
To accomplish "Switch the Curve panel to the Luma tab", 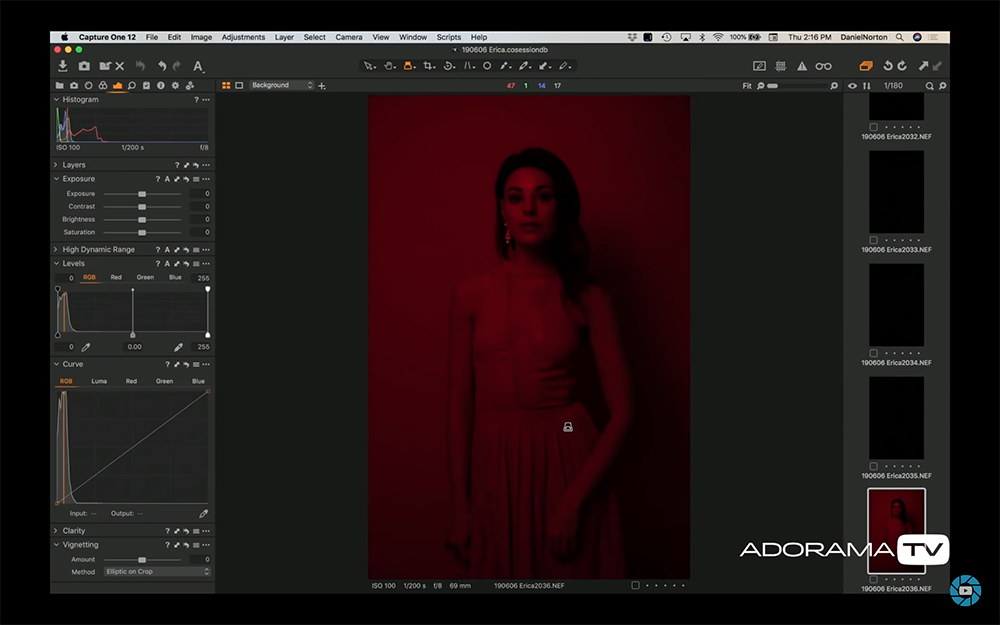I will click(x=100, y=380).
